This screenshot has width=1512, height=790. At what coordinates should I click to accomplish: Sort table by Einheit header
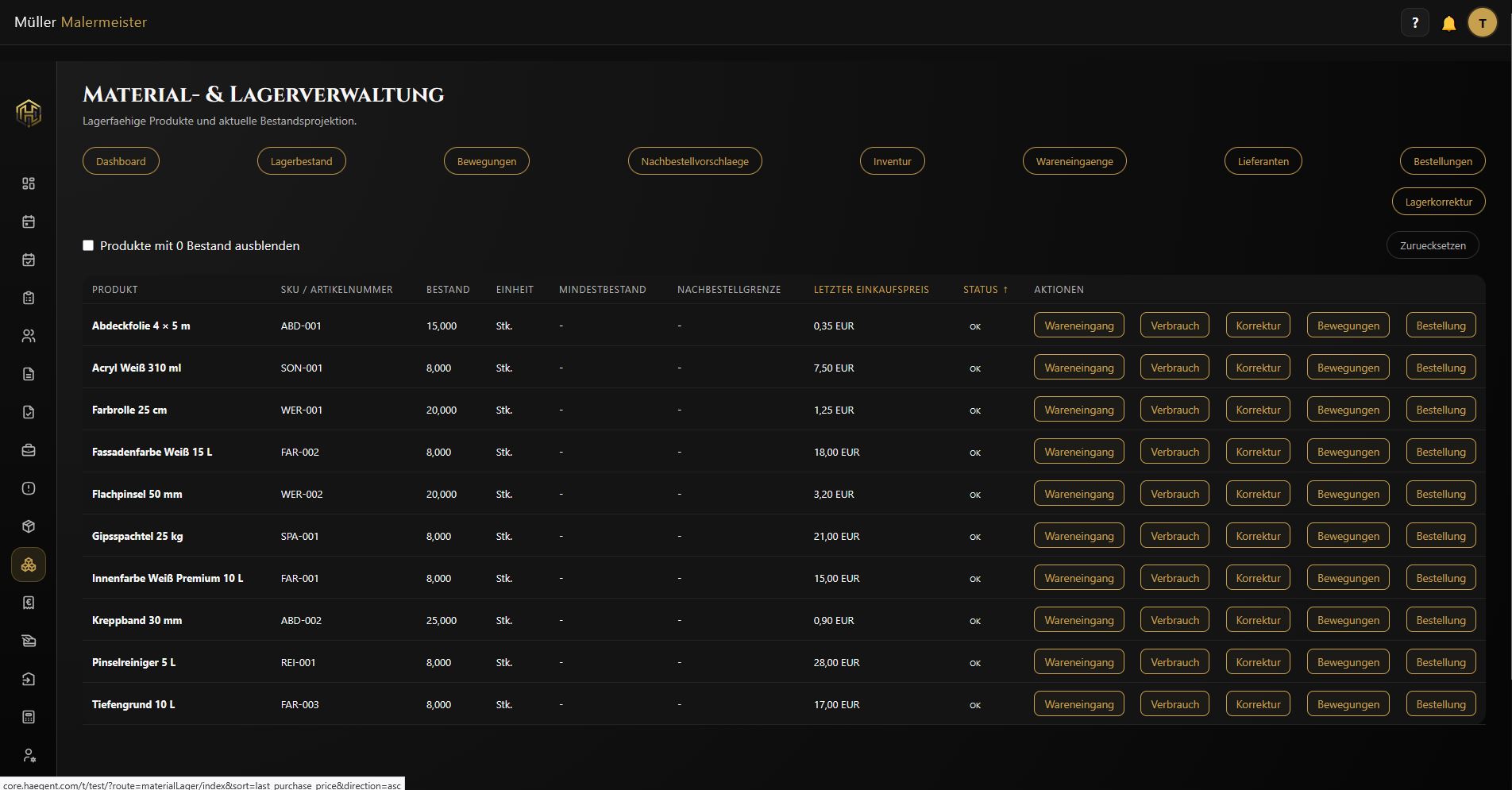pos(515,290)
